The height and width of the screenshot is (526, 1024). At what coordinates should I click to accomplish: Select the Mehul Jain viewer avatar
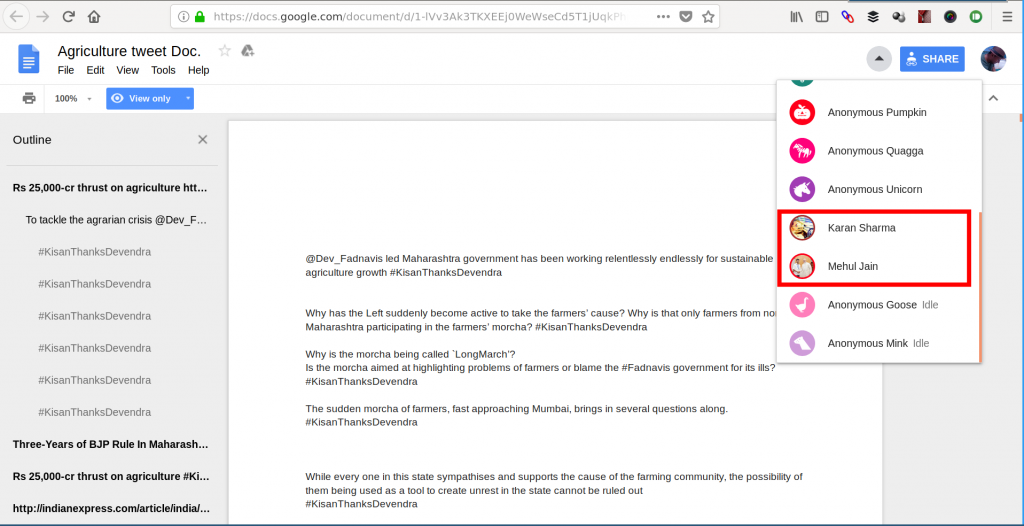802,266
